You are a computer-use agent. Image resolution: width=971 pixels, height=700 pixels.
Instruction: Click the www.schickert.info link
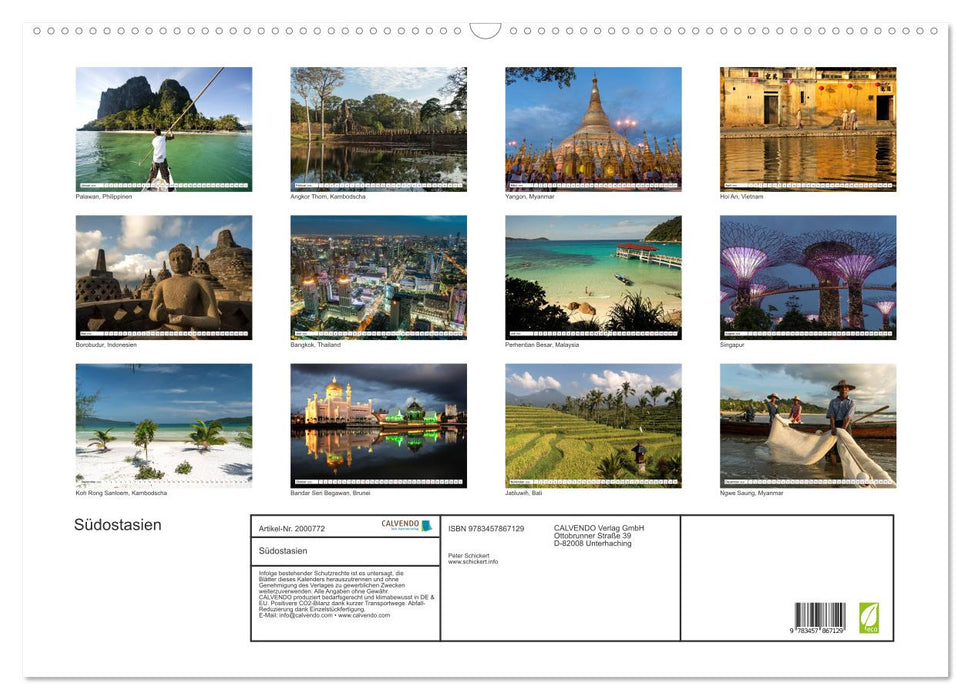[x=473, y=560]
